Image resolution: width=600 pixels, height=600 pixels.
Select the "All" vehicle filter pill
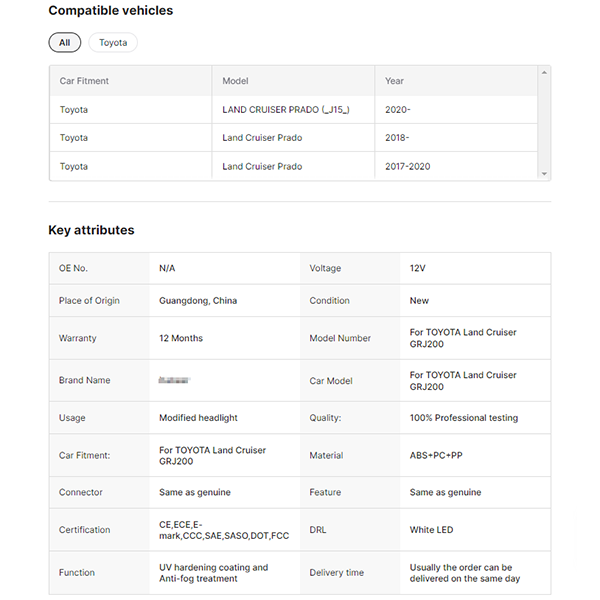click(64, 43)
